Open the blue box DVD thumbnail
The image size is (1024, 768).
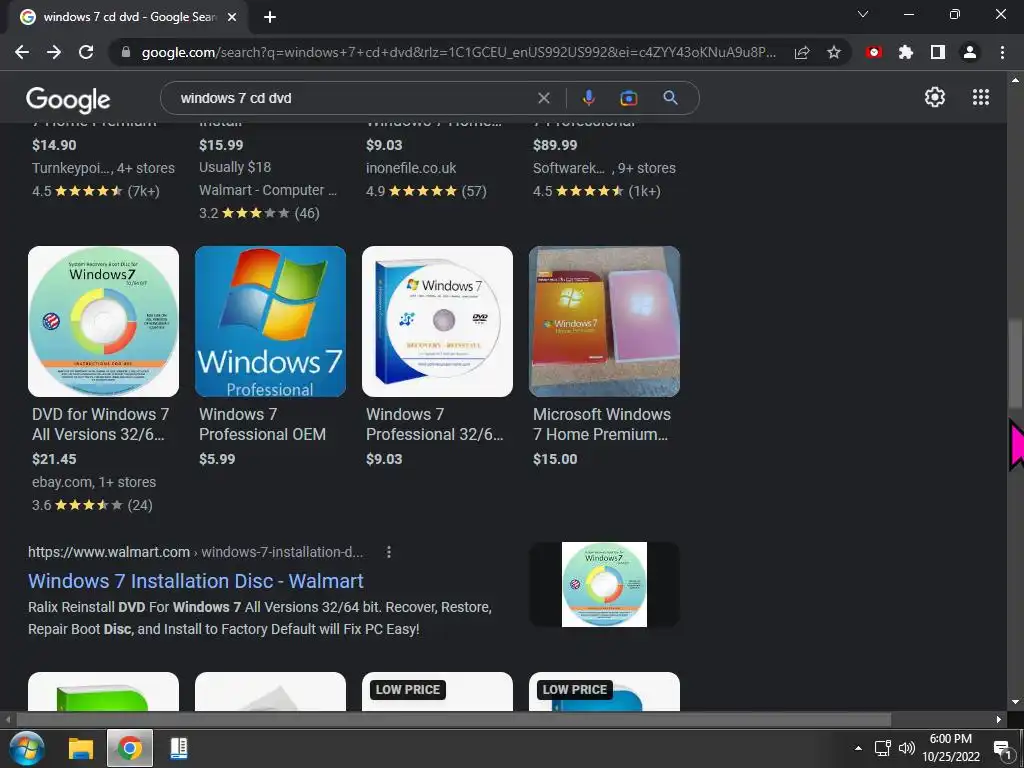click(x=438, y=321)
